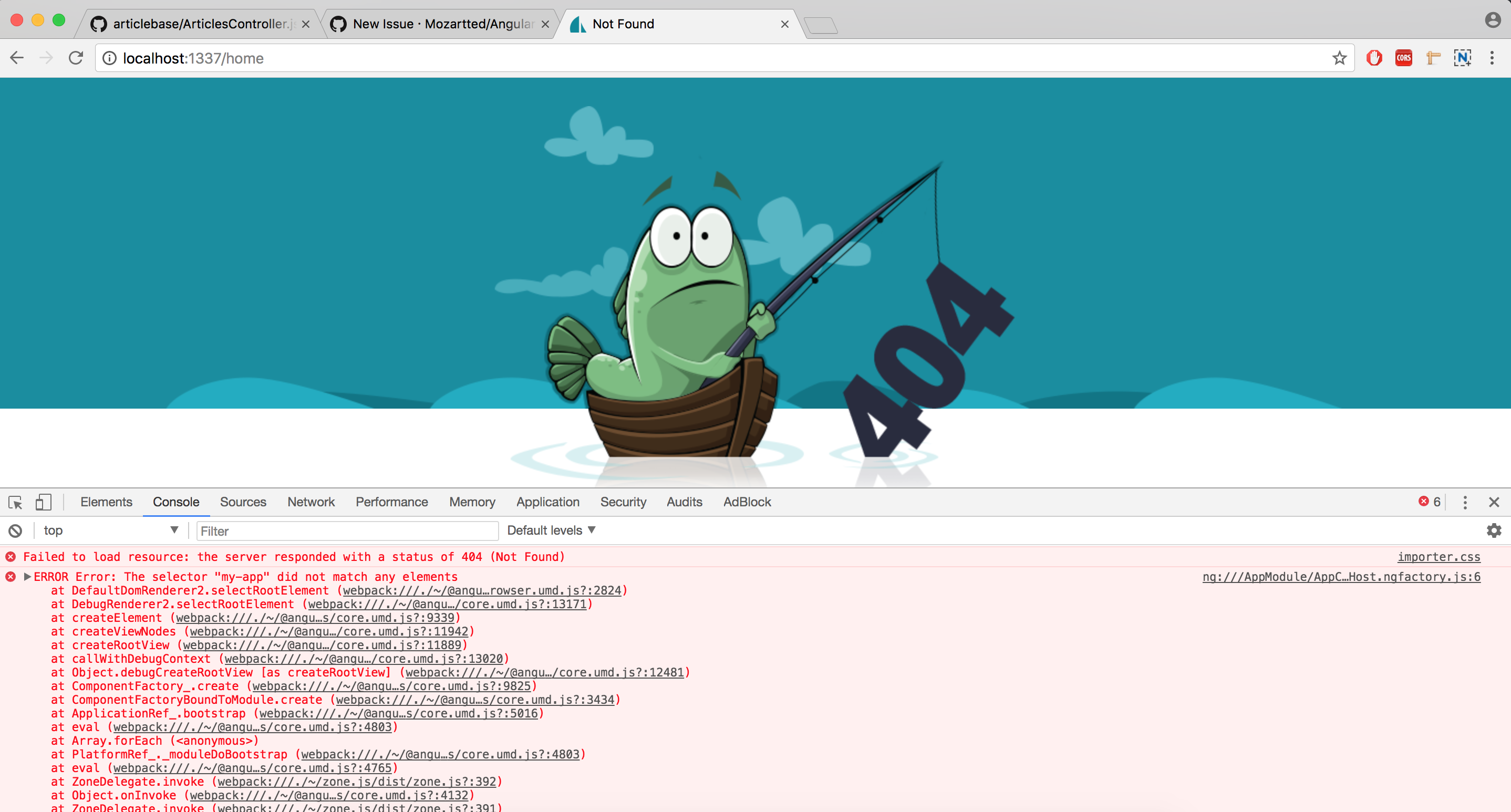Open DevTools three-dot customize menu
This screenshot has width=1511, height=812.
(1465, 503)
